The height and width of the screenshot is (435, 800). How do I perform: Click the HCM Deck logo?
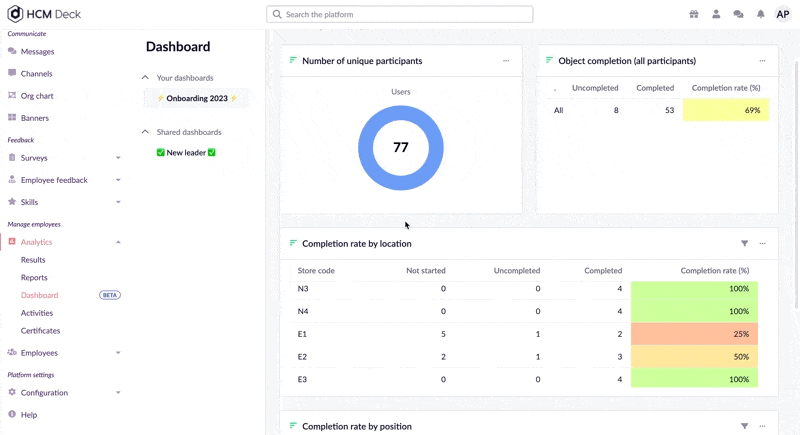tap(44, 14)
